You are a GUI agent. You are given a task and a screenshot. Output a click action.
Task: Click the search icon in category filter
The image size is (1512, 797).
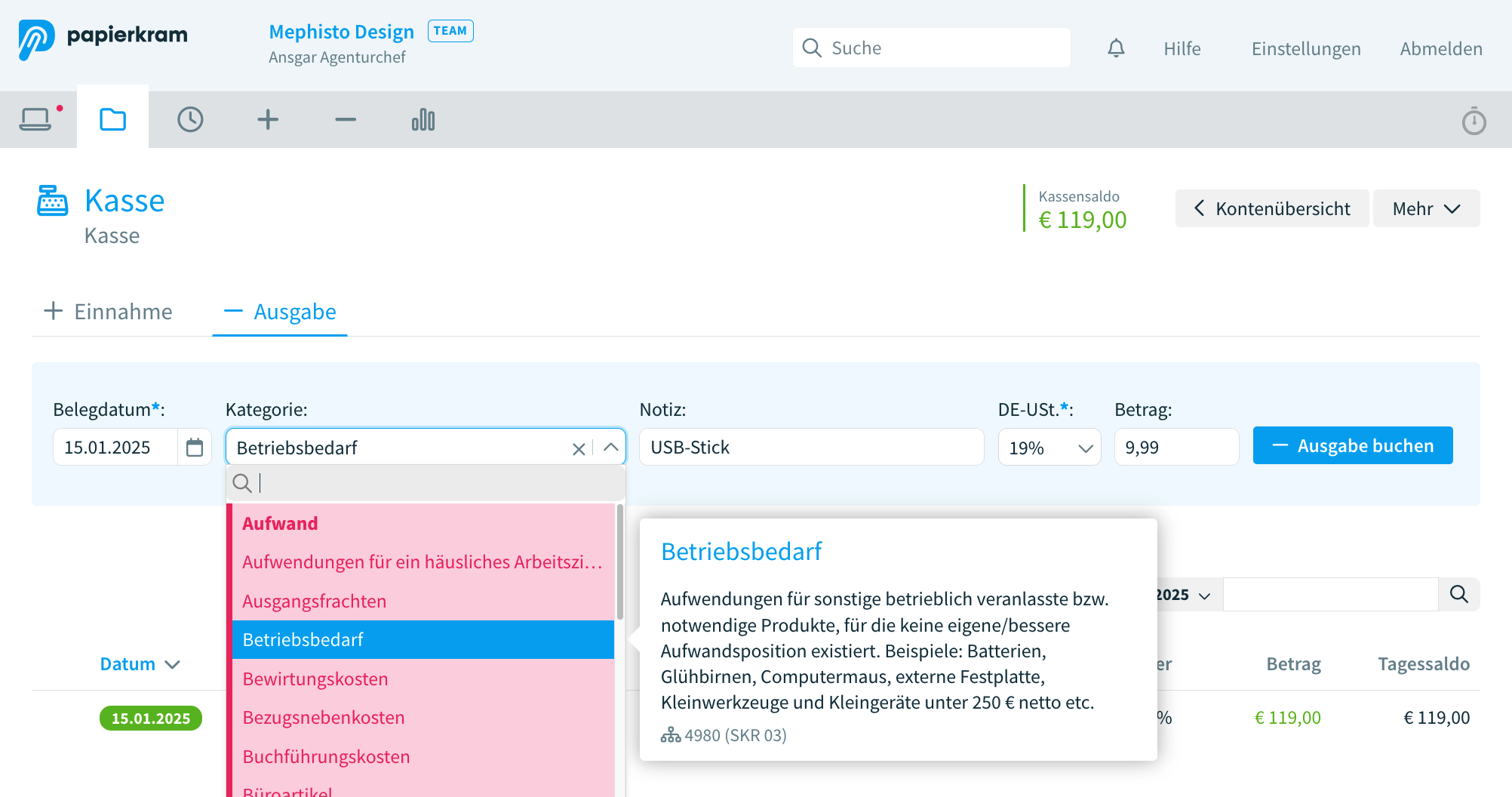pyautogui.click(x=242, y=483)
